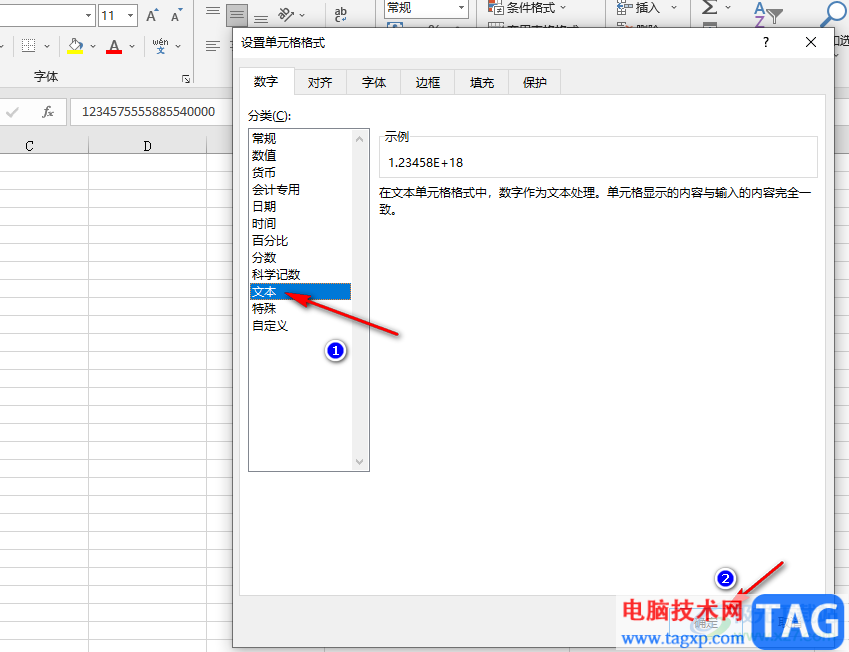Expand the fill color dropdown arrow
The width and height of the screenshot is (849, 652).
[93, 47]
